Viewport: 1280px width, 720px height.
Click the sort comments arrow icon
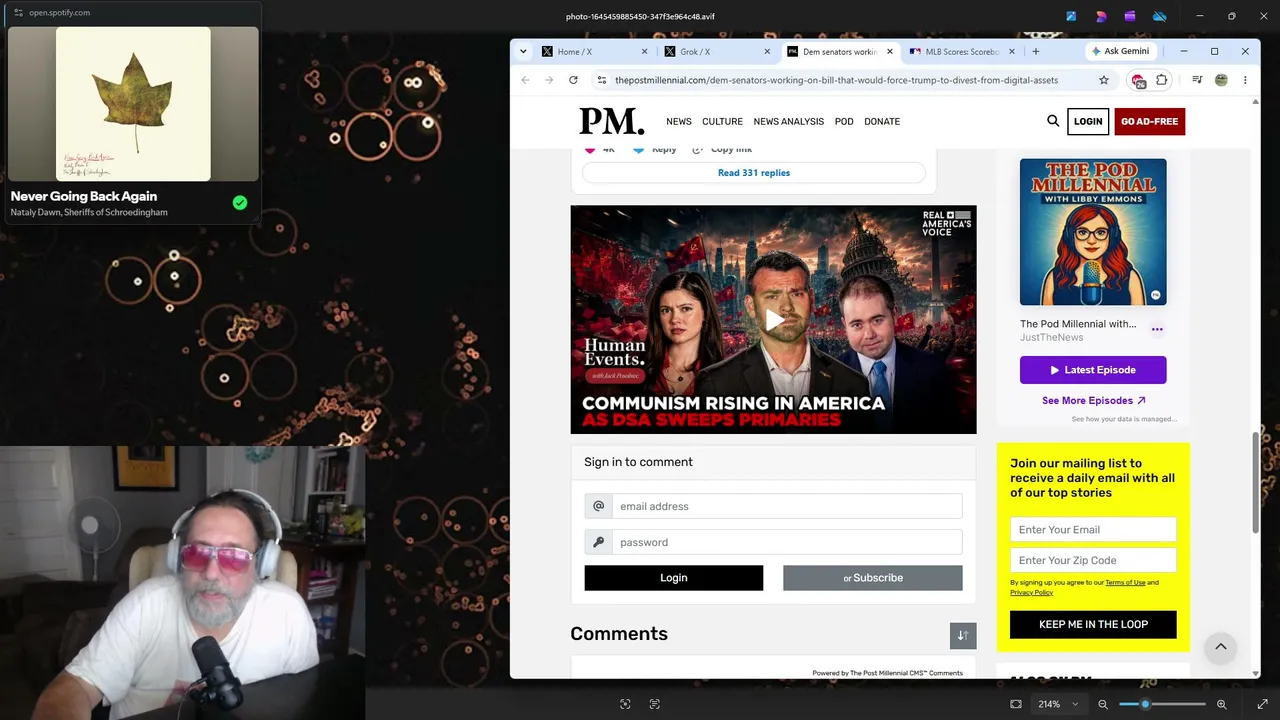(963, 636)
